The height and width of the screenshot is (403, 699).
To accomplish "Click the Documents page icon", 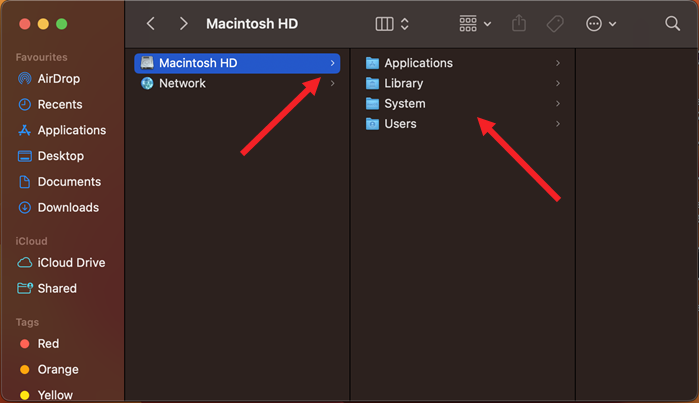I will pos(25,182).
